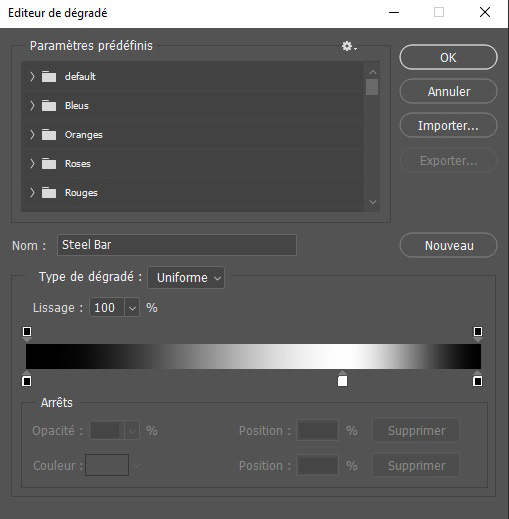Confirm the gradient with OK
The image size is (509, 519).
point(448,57)
